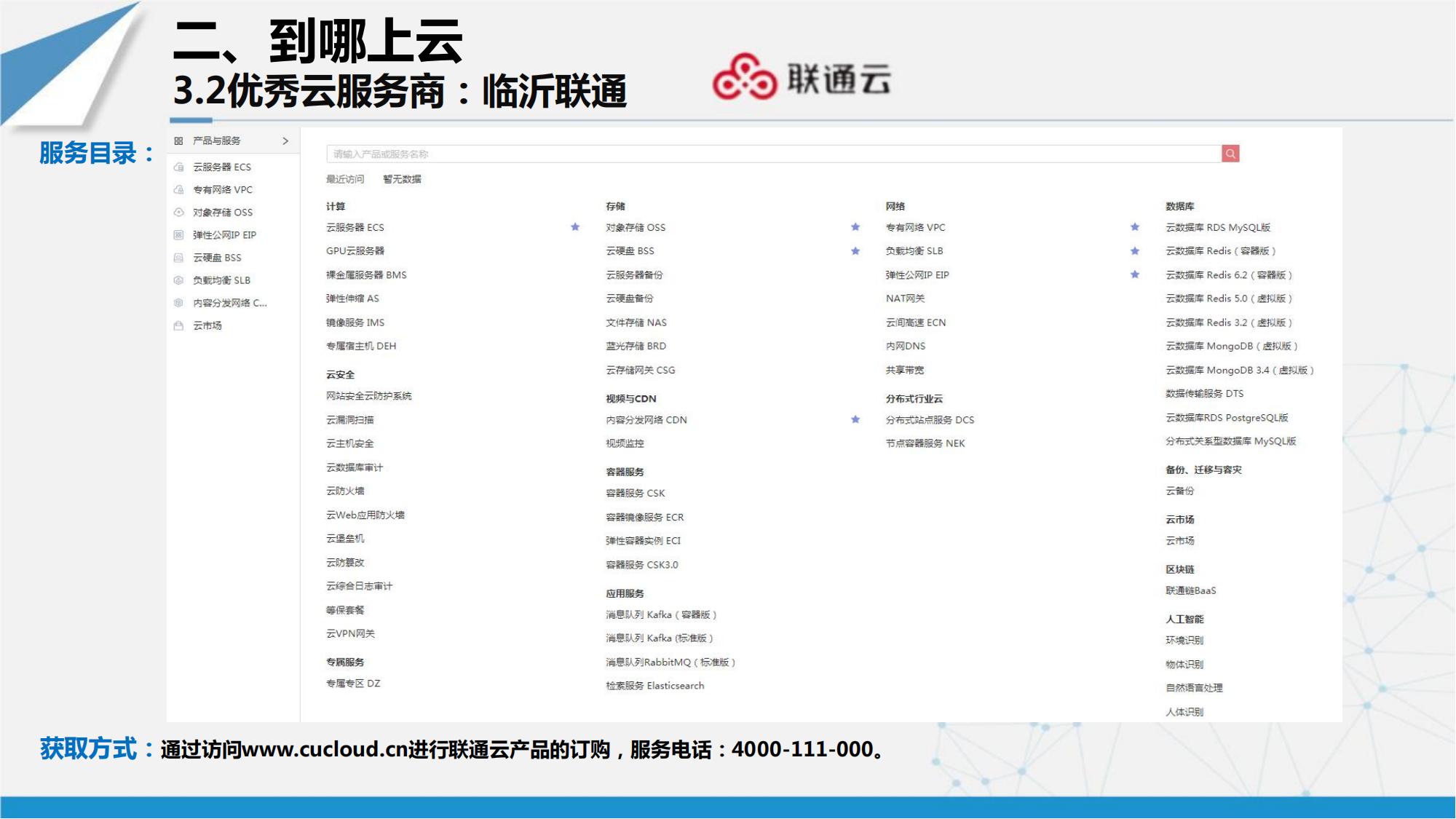Open 专属宿主机 DEH link
This screenshot has height=819, width=1456.
coord(361,346)
